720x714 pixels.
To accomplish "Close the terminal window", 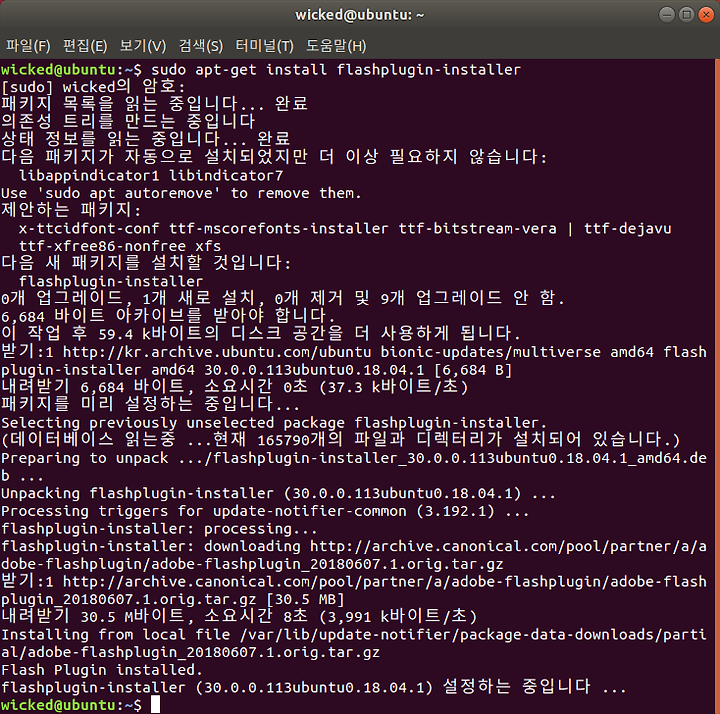I will pyautogui.click(x=706, y=15).
